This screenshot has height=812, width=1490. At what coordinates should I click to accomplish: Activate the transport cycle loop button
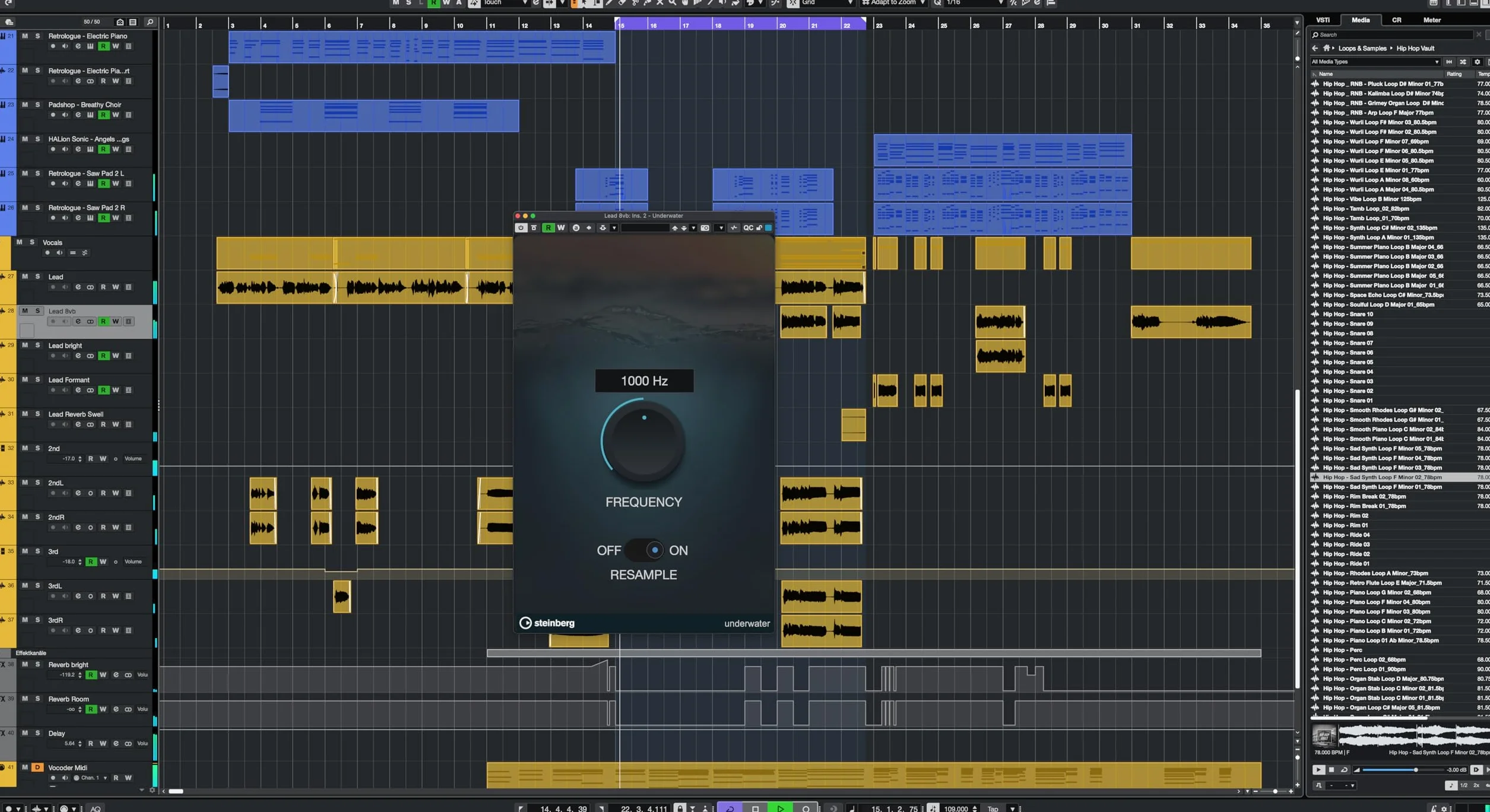click(x=730, y=808)
